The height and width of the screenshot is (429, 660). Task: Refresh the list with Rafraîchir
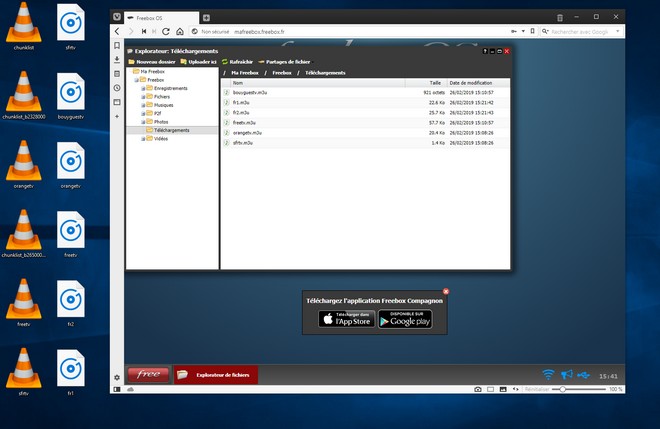239,61
